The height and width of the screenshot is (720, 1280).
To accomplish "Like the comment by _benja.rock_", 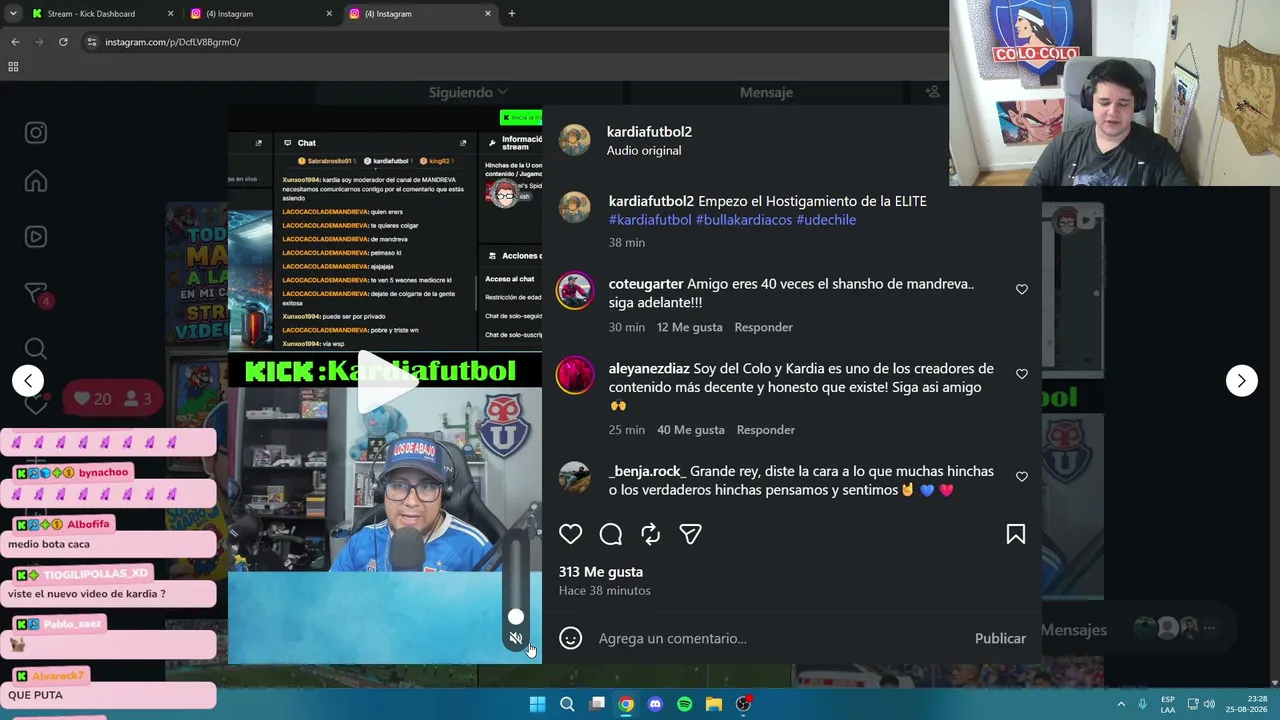I will 1022,477.
